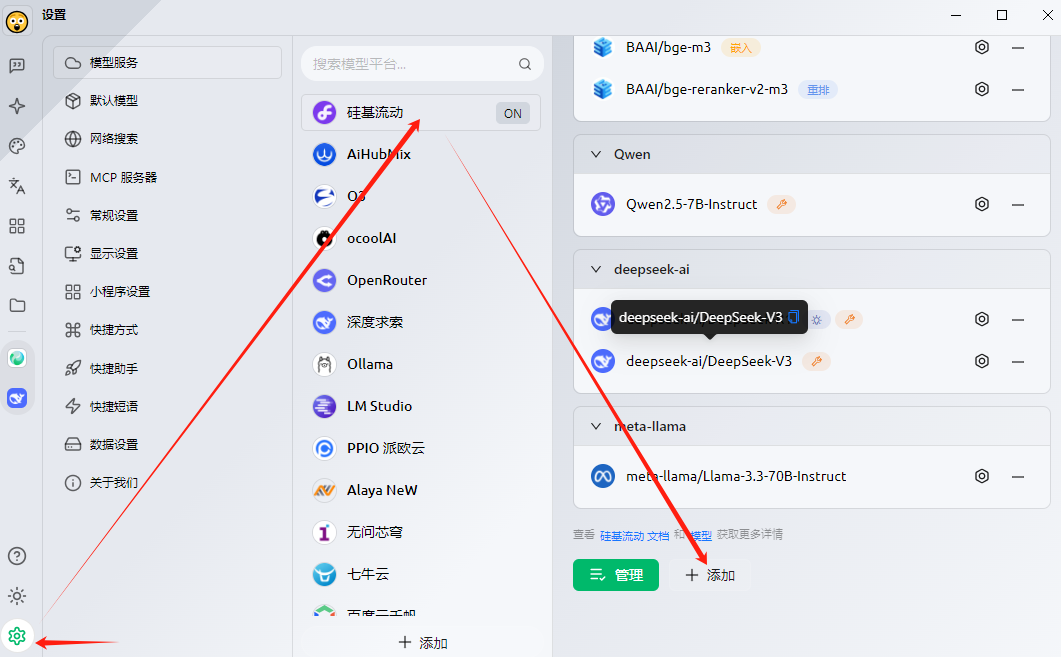Remove BAAI/bge-reranker-v2-m3 with its minus icon
The image size is (1061, 657).
point(1018,90)
